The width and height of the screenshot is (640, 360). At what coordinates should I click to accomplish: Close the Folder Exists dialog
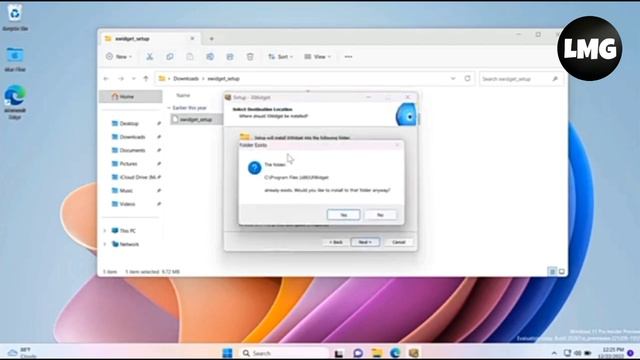[397, 145]
